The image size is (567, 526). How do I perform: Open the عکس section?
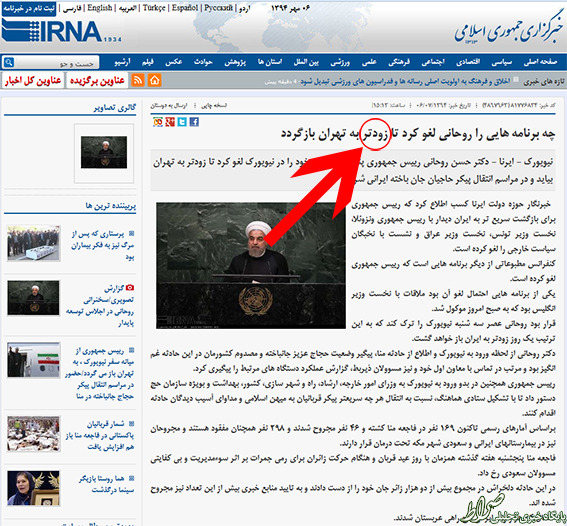174,62
